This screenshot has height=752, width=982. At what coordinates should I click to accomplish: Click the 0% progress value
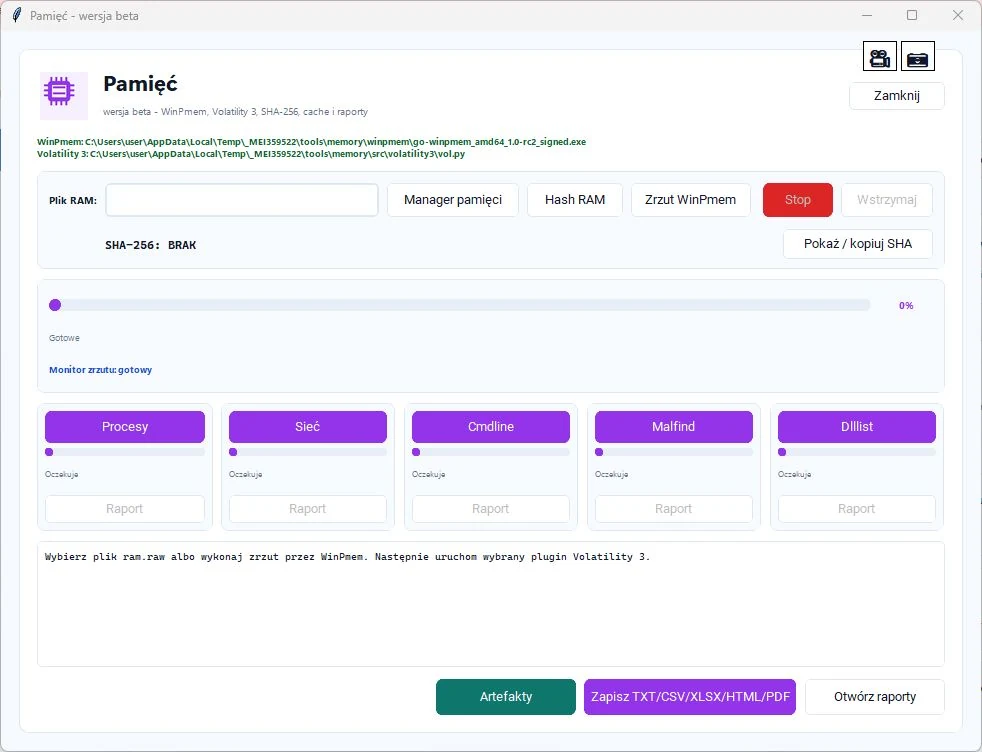point(906,306)
